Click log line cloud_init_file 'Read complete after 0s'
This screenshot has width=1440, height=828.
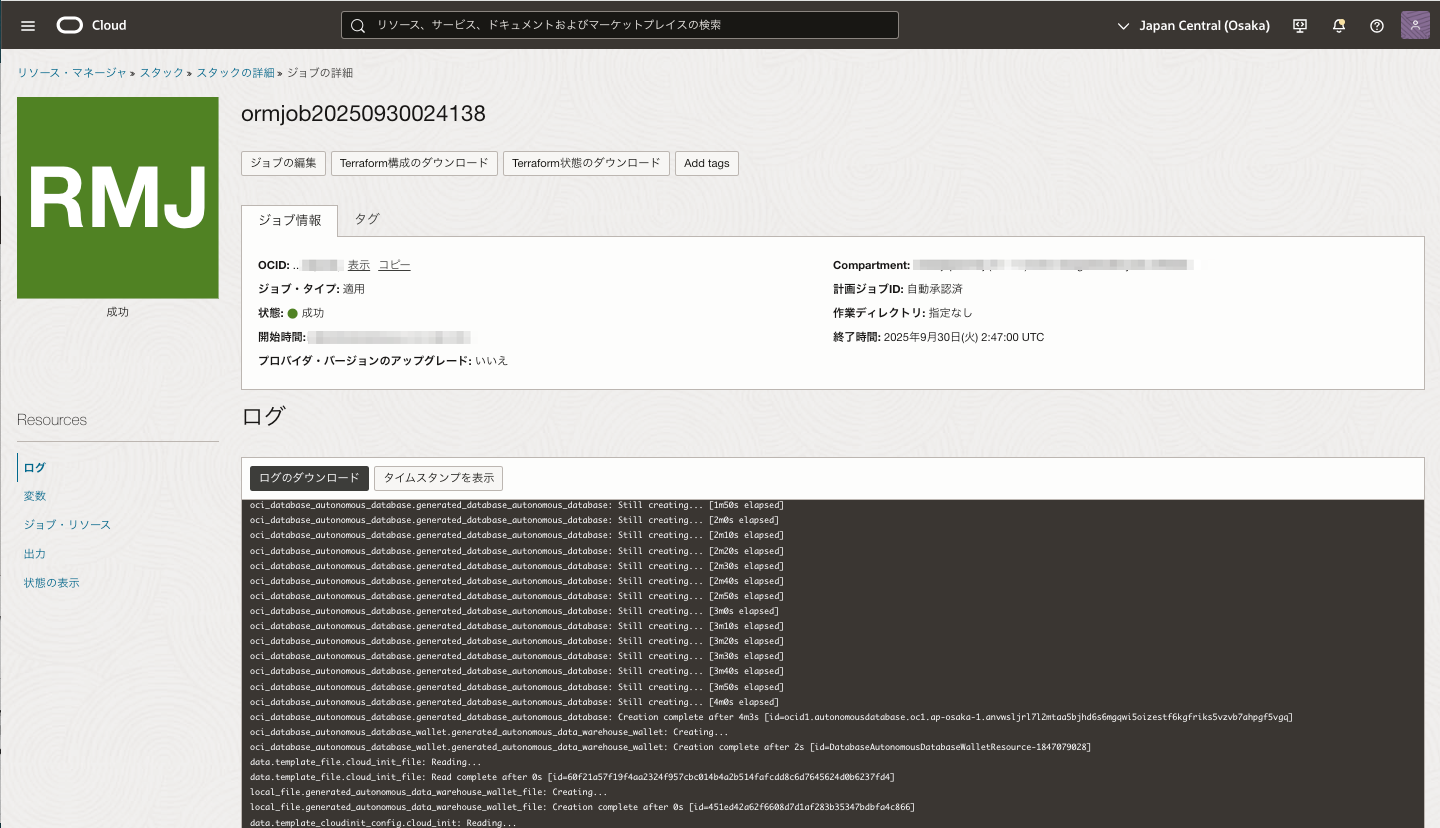pos(572,777)
